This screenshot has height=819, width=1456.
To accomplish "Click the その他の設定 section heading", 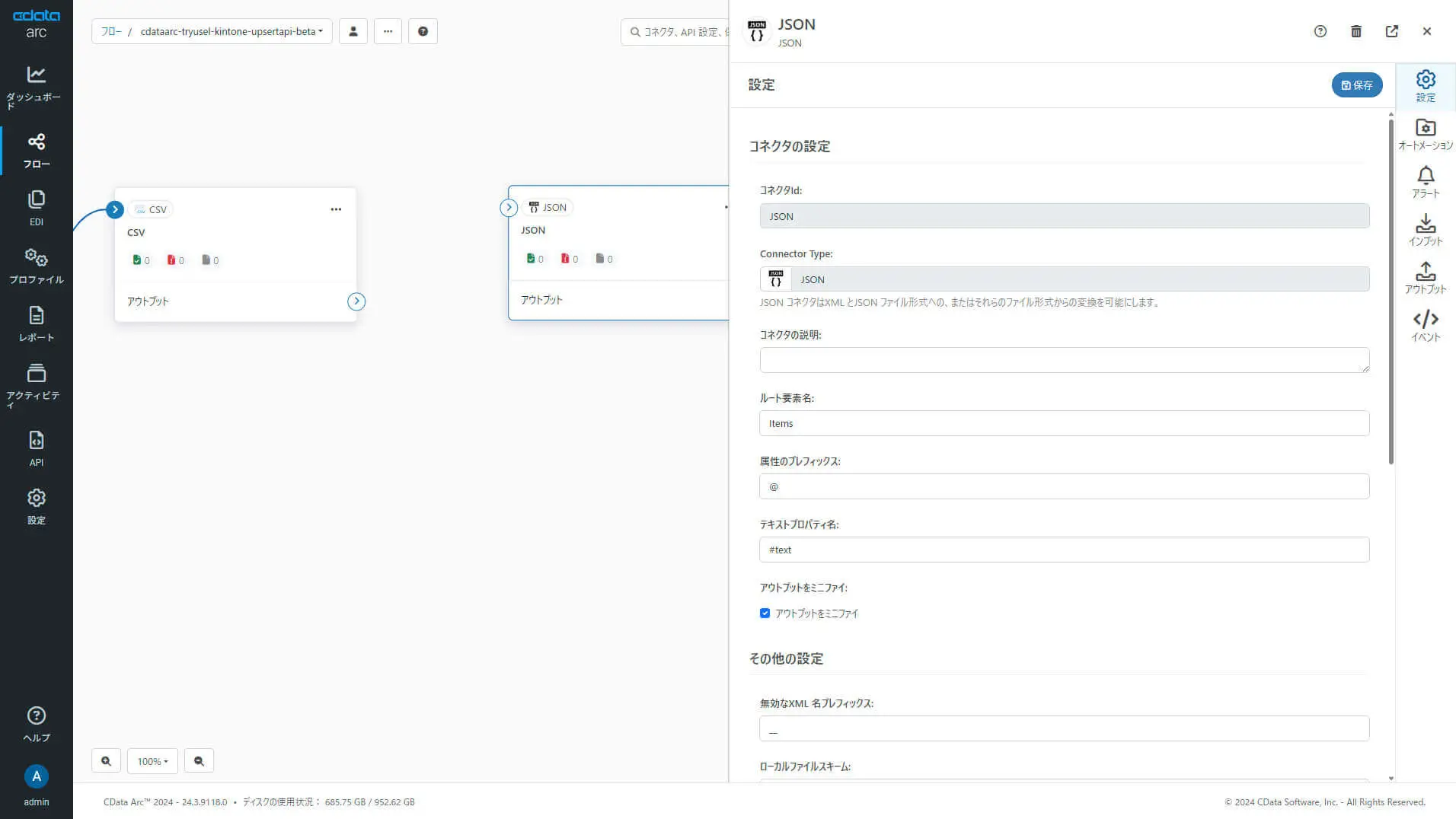I will pyautogui.click(x=786, y=658).
